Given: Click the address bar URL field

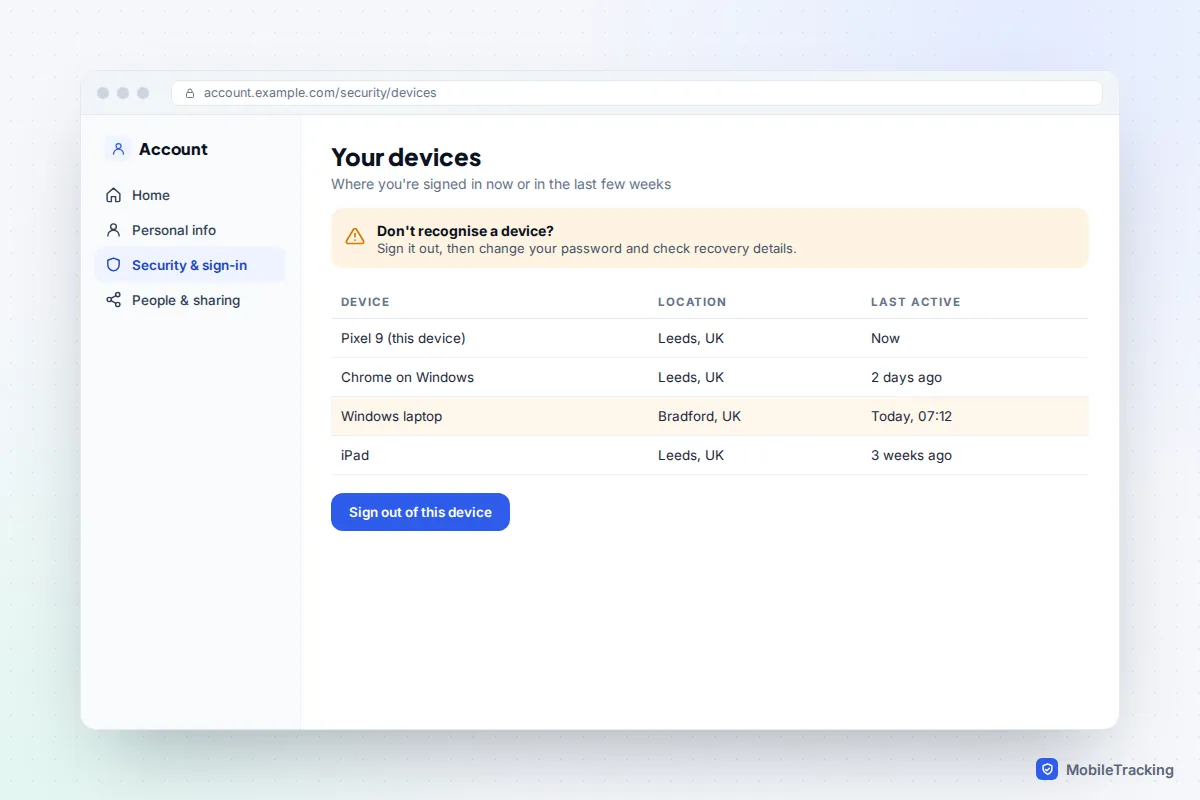Looking at the screenshot, I should click(637, 93).
